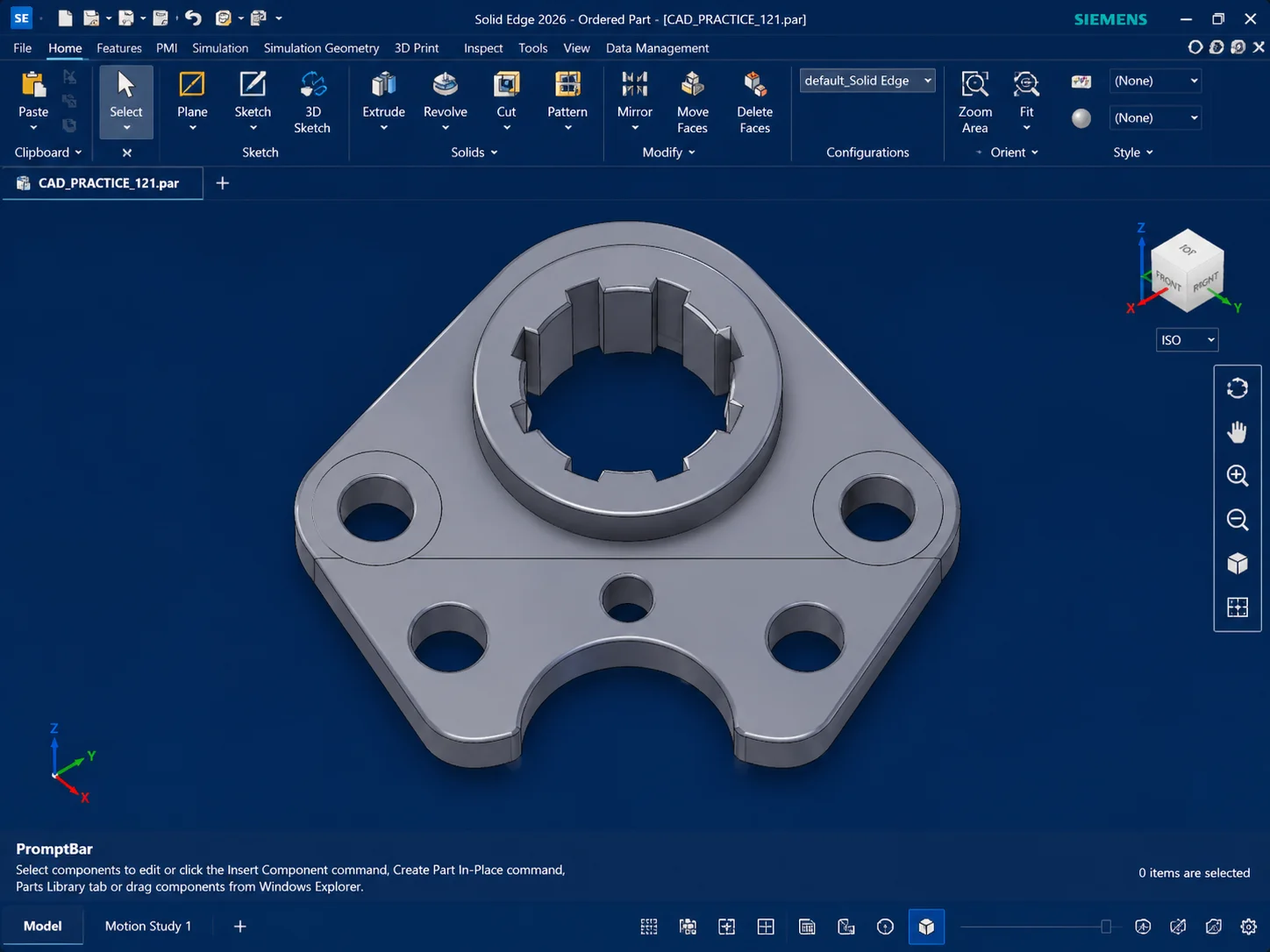Open the lower (None) style dropdown

[x=1155, y=117]
